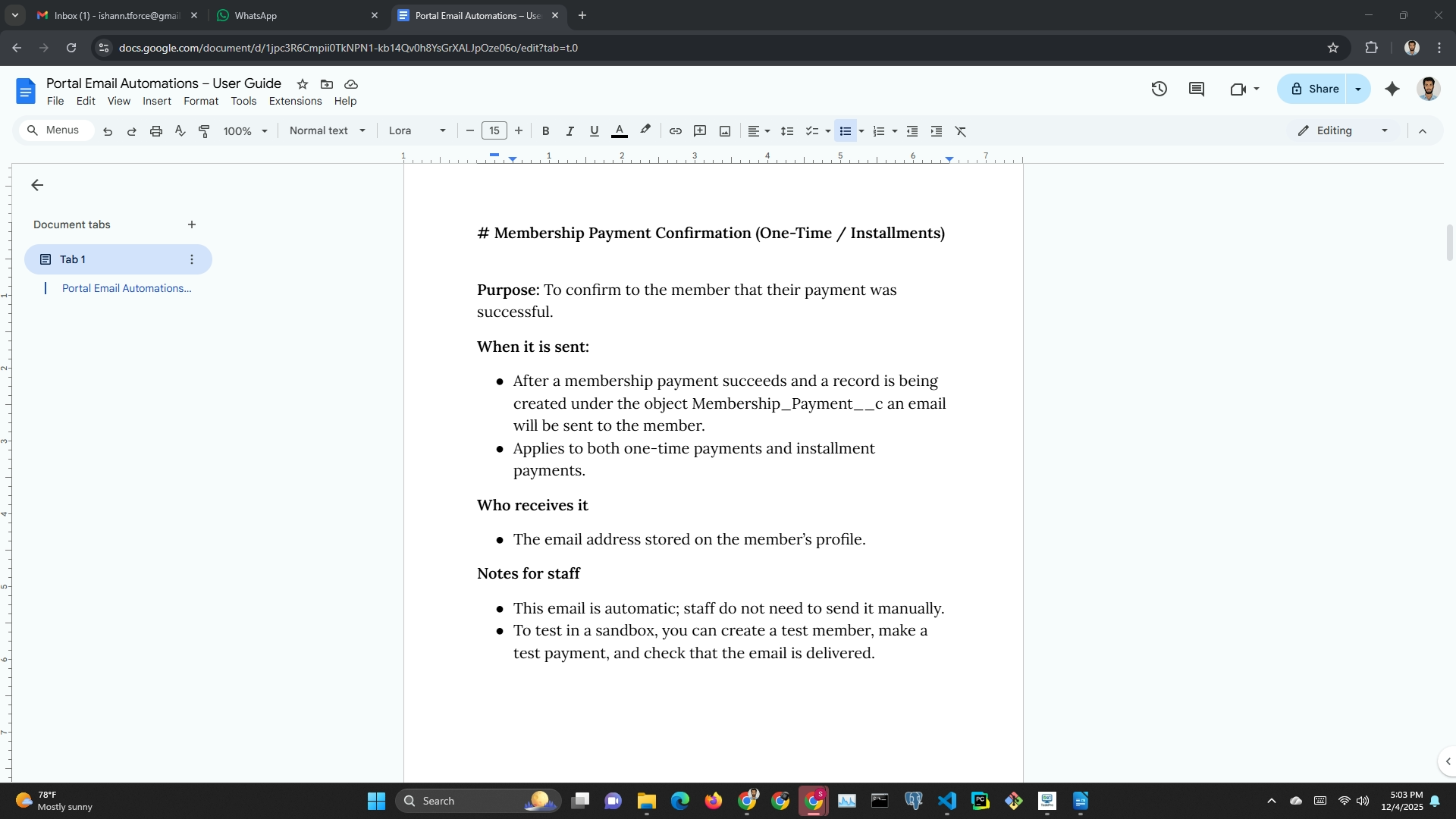Open the Extensions menu
The width and height of the screenshot is (1456, 819).
click(295, 101)
